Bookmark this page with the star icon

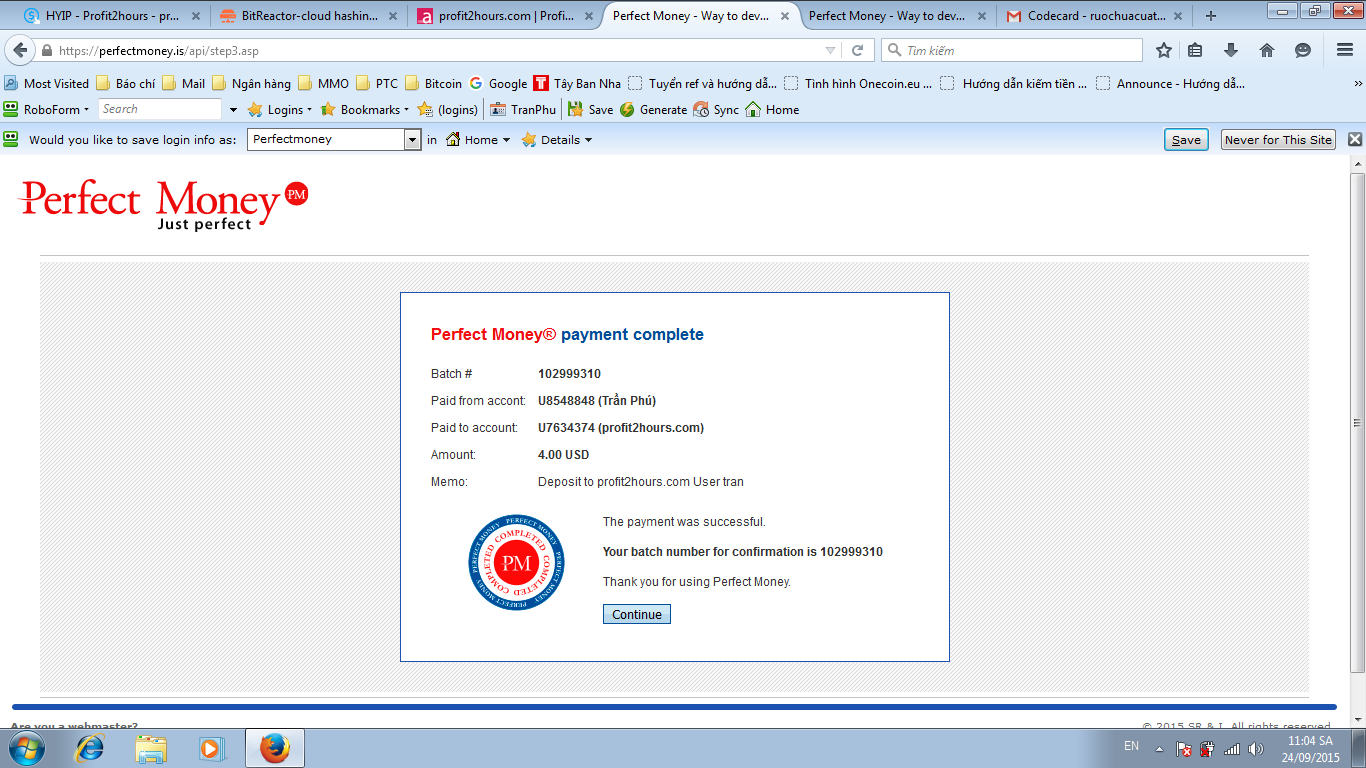click(1164, 50)
